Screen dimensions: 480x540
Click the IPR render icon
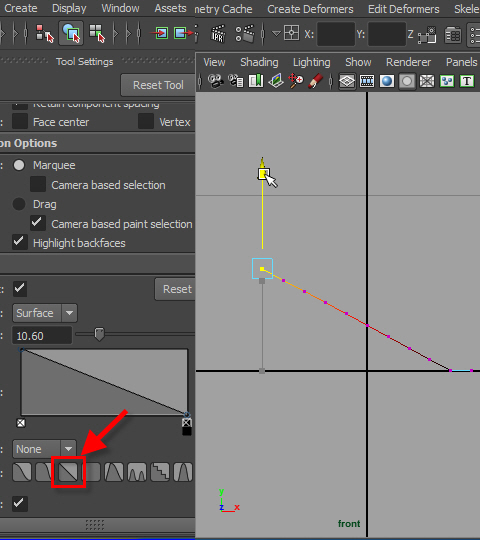click(218, 34)
